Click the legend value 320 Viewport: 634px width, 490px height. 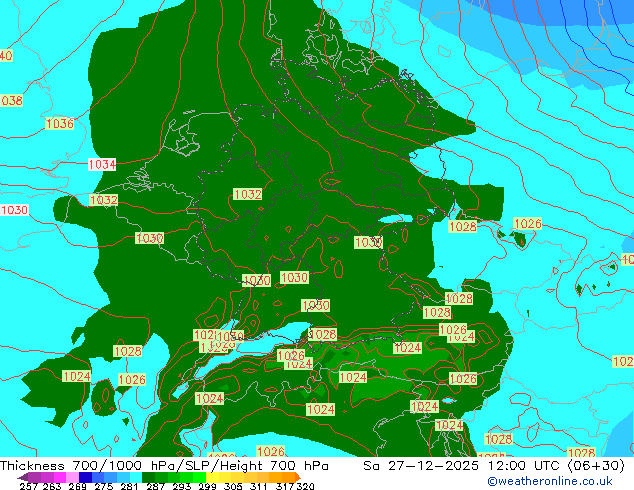pyautogui.click(x=306, y=486)
